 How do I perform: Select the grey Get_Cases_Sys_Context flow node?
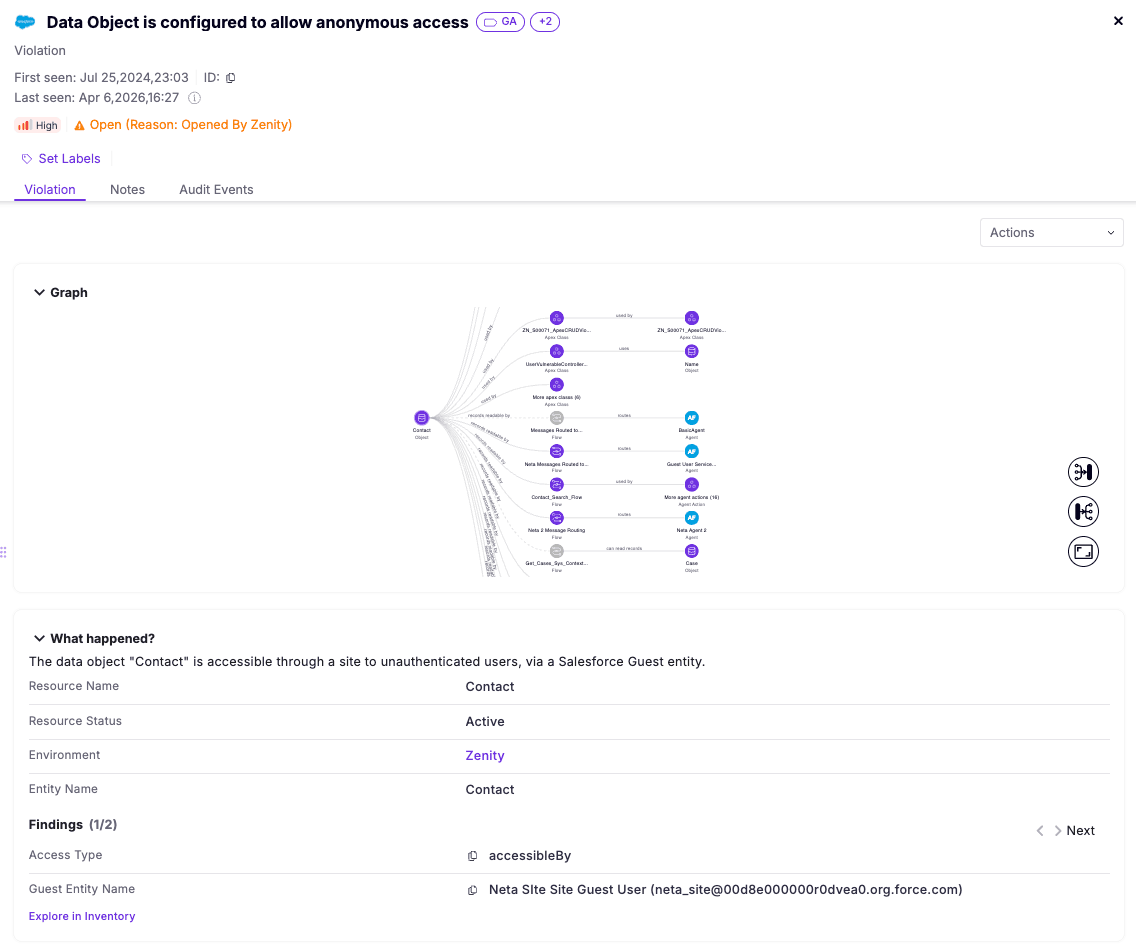(x=556, y=551)
